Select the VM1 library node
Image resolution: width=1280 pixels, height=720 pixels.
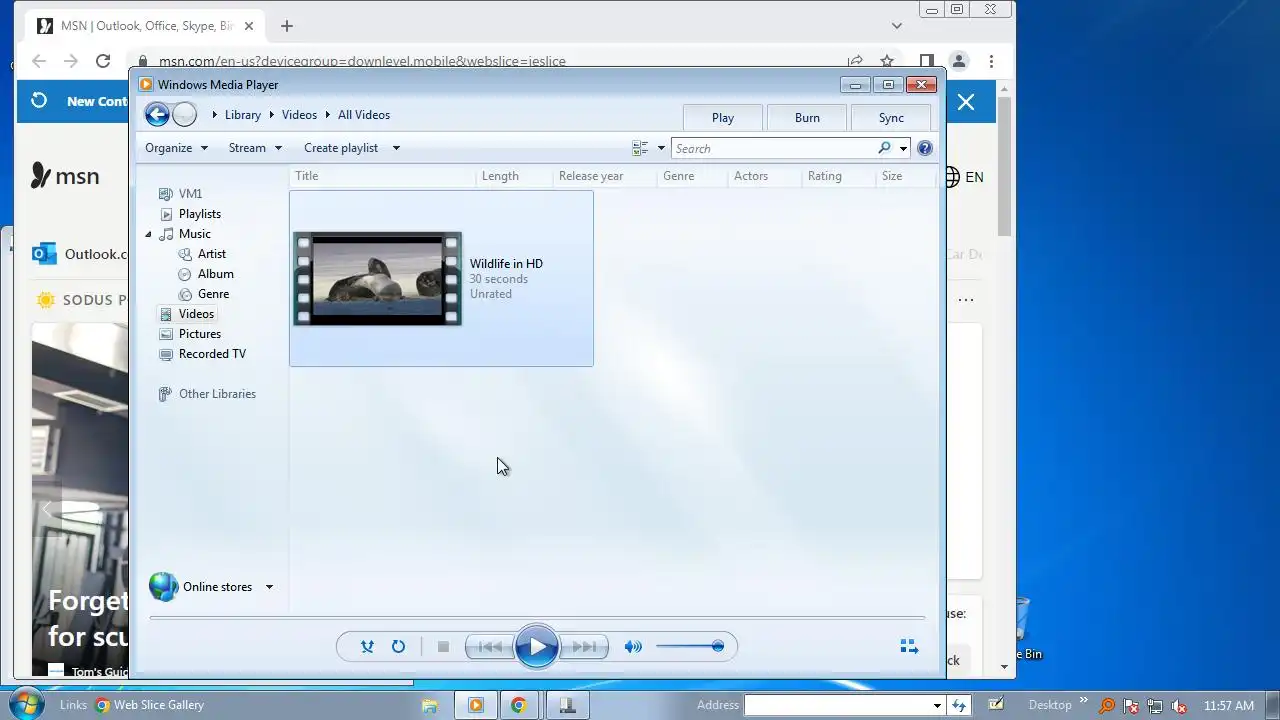click(x=181, y=194)
